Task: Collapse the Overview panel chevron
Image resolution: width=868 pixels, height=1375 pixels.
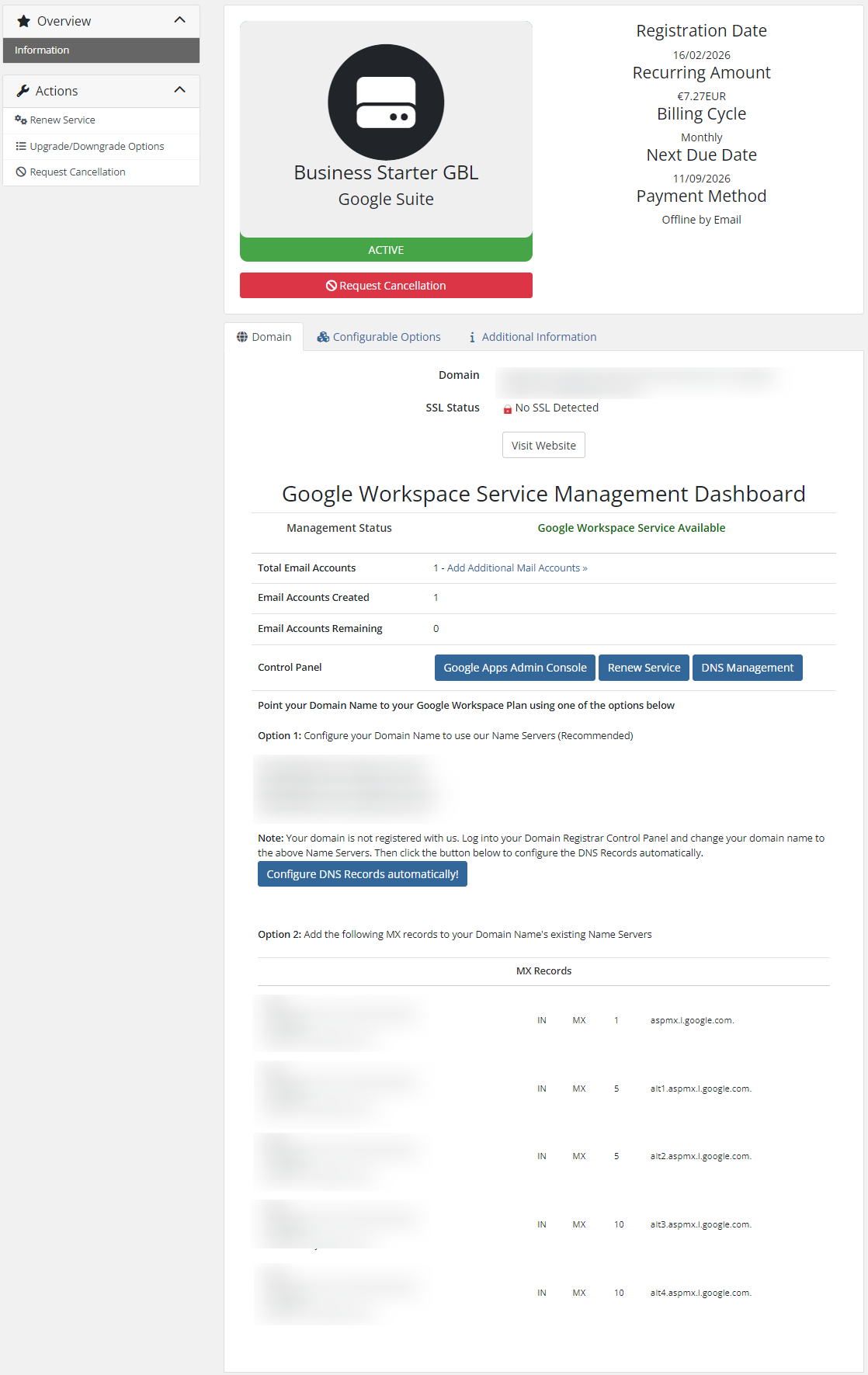Action: click(x=180, y=20)
